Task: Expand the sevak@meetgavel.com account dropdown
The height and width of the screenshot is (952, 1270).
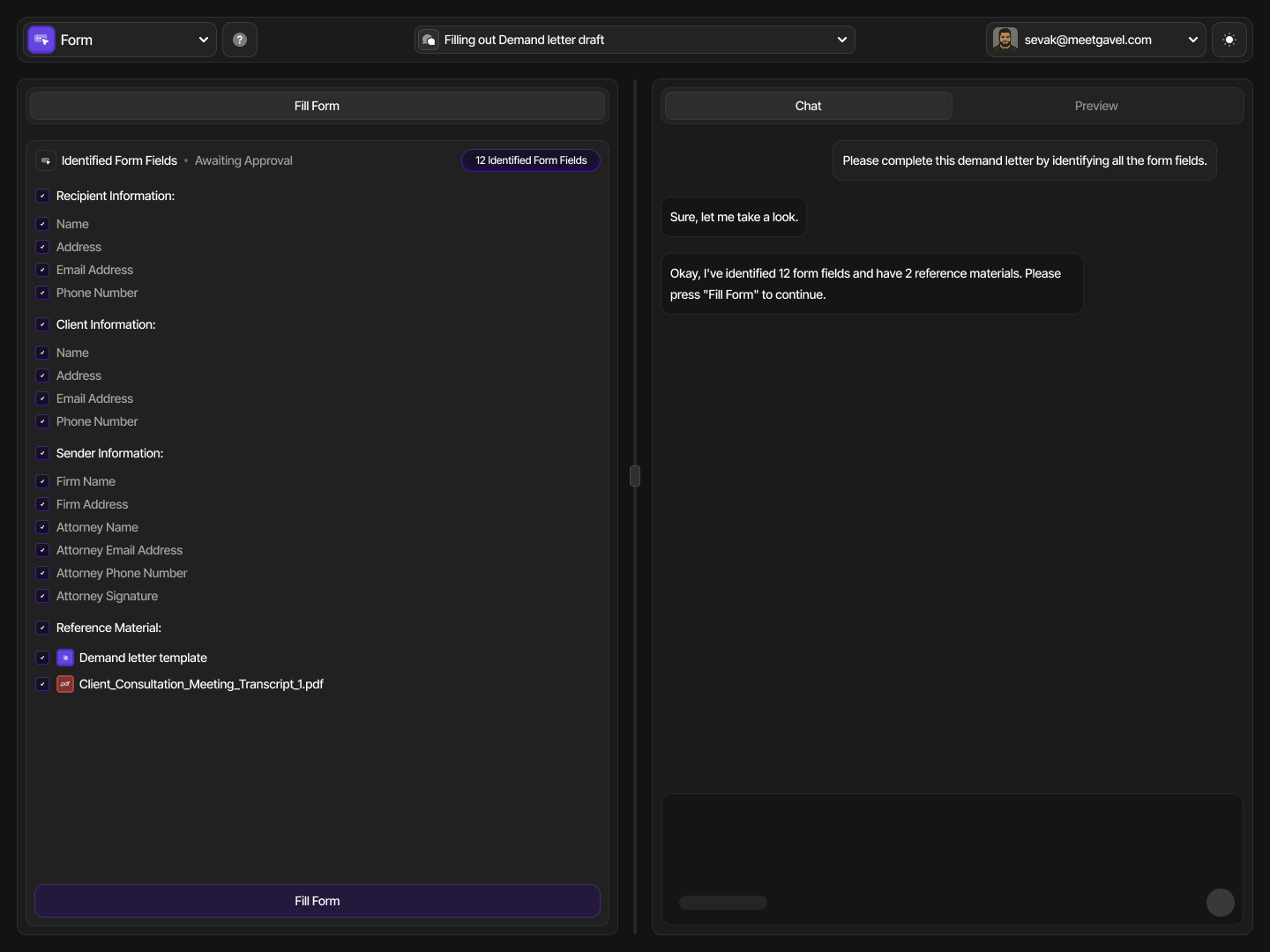Action: tap(1192, 40)
